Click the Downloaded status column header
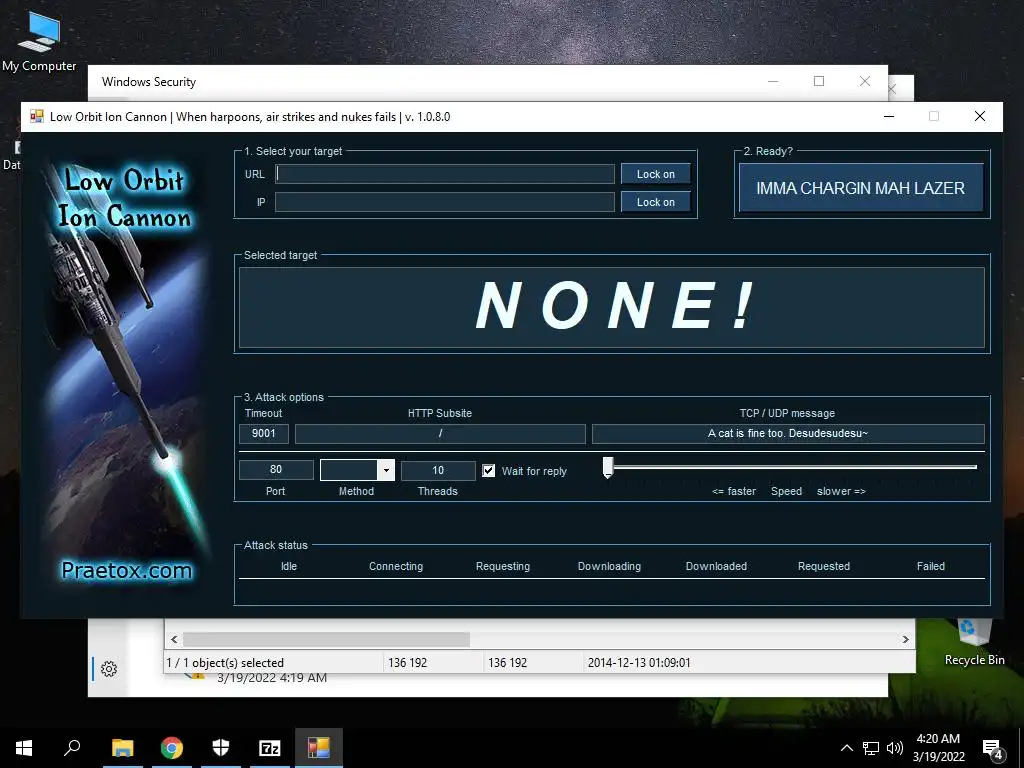This screenshot has width=1024, height=768. tap(716, 566)
